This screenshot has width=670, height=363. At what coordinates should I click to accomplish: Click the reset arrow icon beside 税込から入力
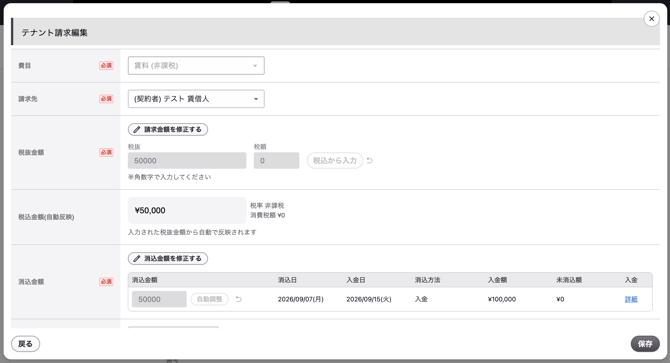tap(370, 161)
